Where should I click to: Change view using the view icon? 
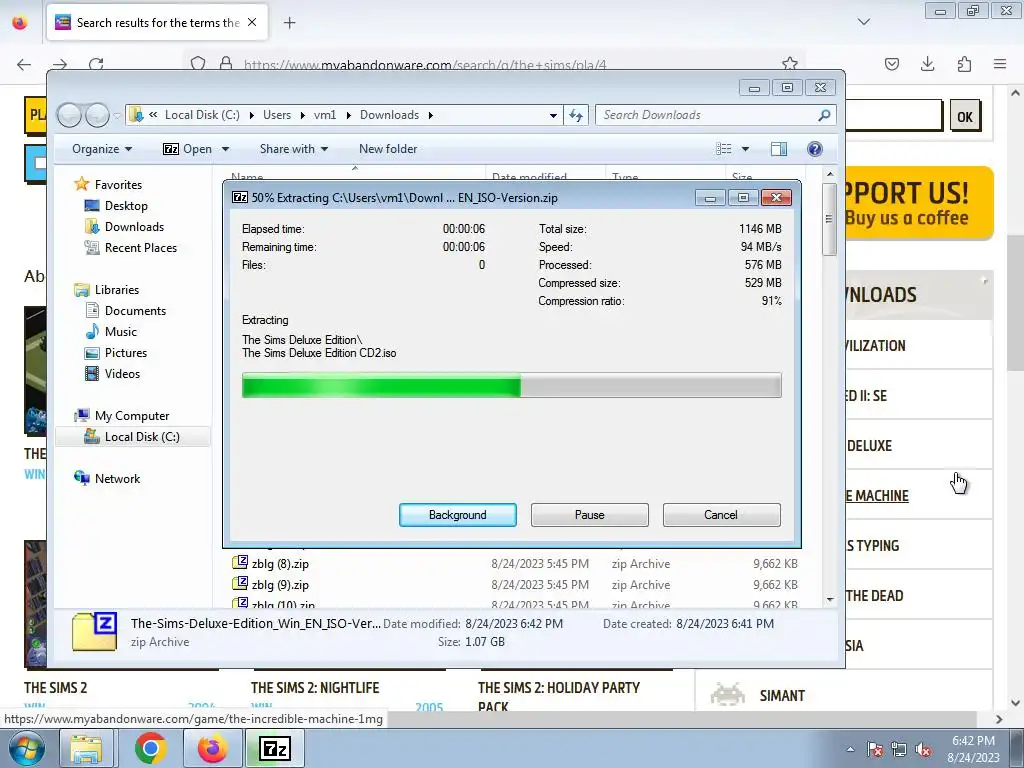724,149
